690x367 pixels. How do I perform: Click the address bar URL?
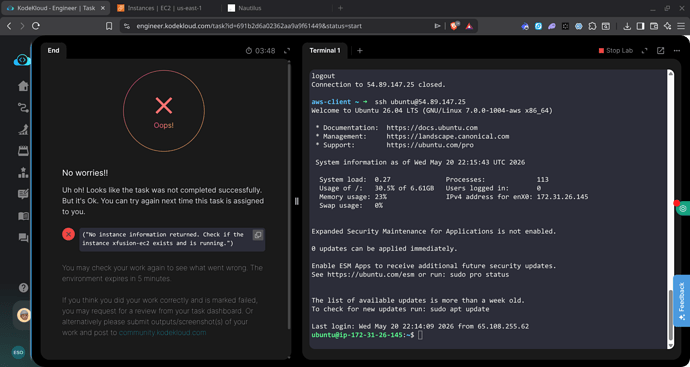tap(249, 26)
